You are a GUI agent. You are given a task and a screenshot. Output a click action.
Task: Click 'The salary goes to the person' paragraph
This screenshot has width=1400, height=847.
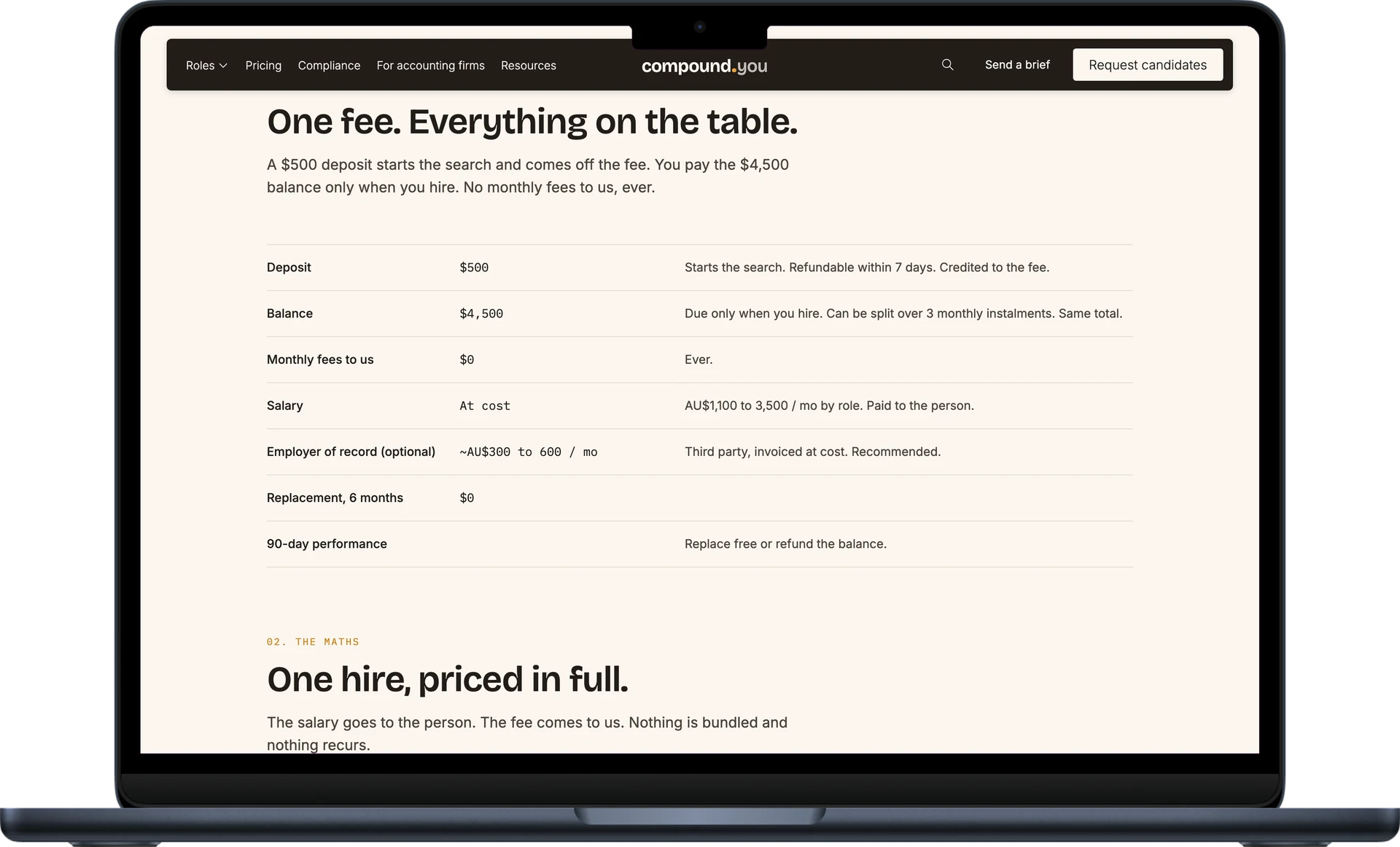(x=527, y=733)
